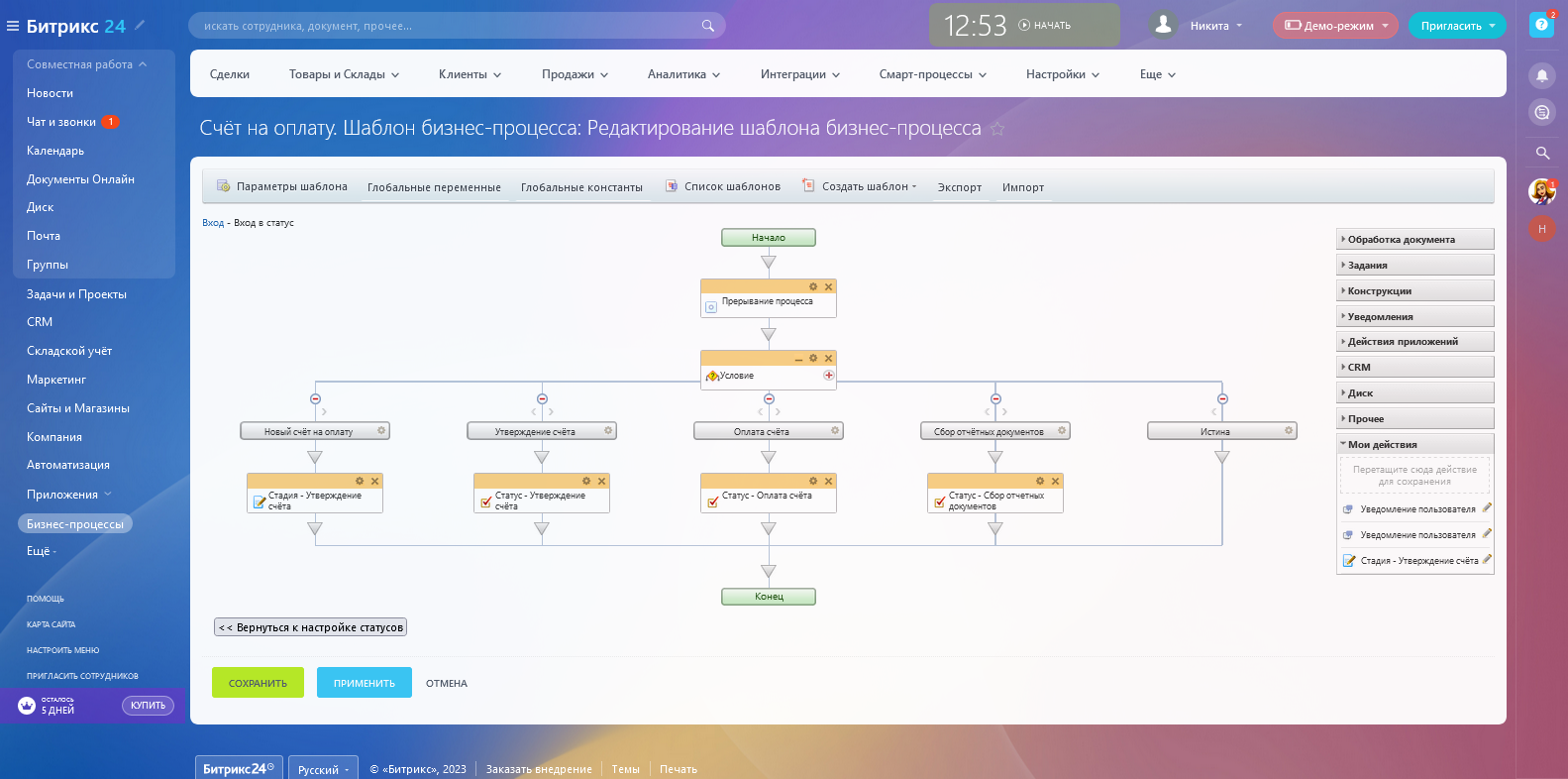Move Истина branch left
Screen dimensions: 1568x779
(x=1213, y=411)
